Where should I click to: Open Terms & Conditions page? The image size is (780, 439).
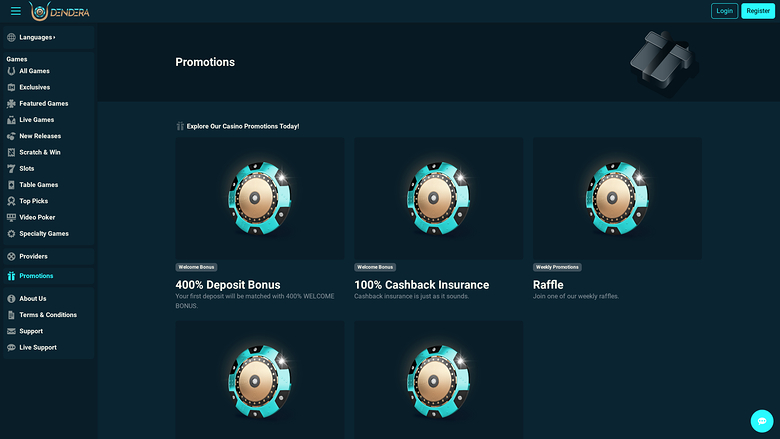click(48, 315)
